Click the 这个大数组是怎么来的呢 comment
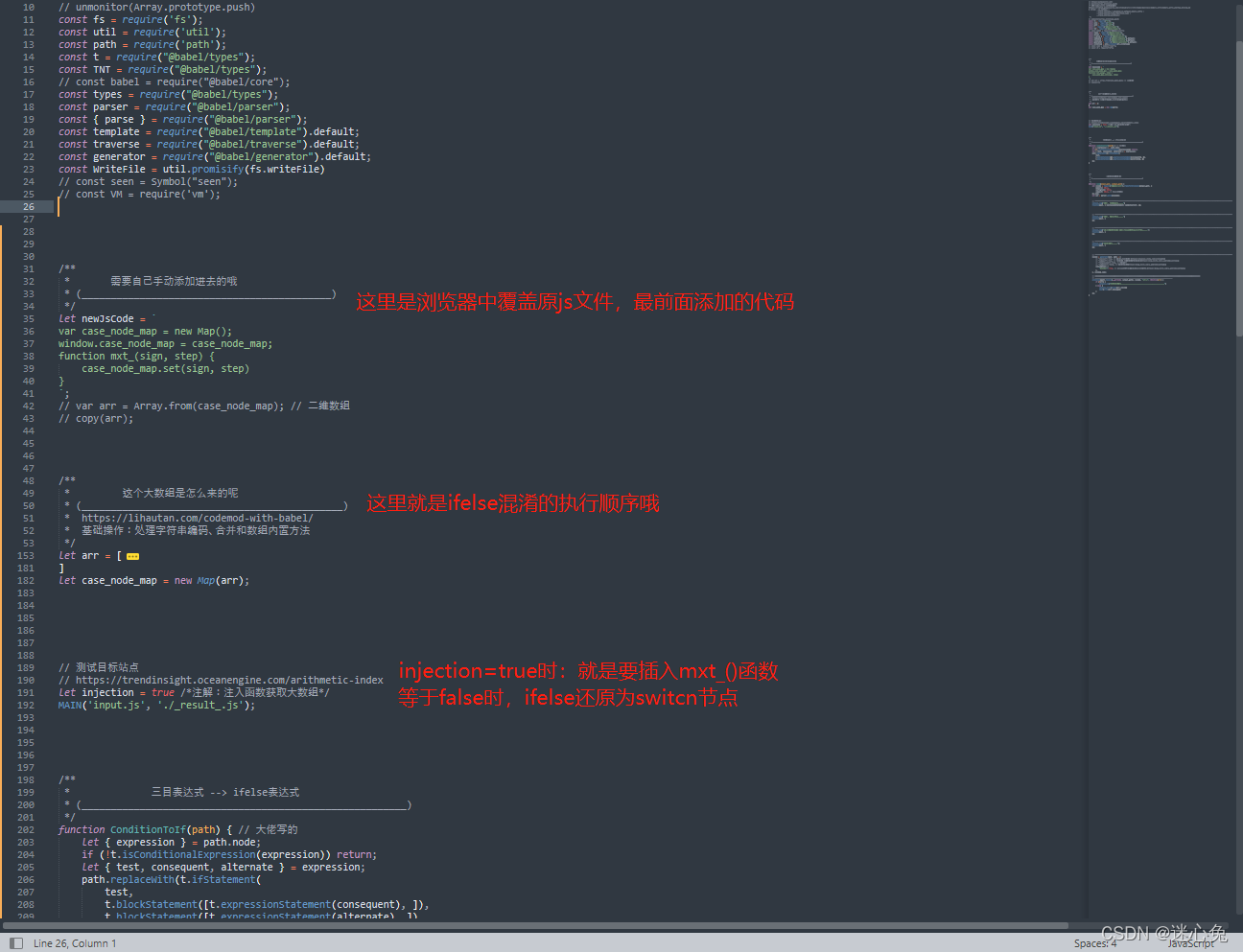Viewport: 1243px width, 952px height. click(180, 493)
